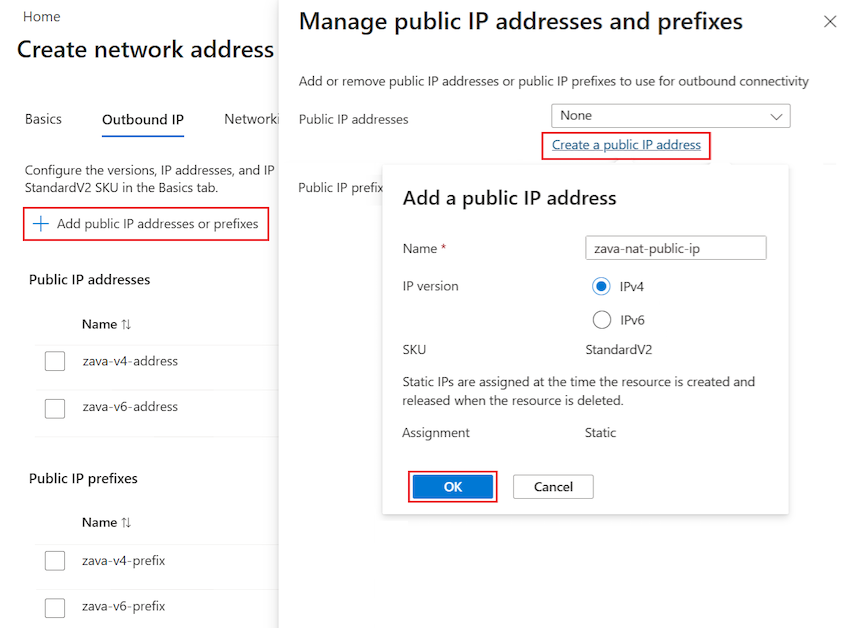Screen dimensions: 848x628
Task: Switch to the Networking tab
Action: coord(252,119)
